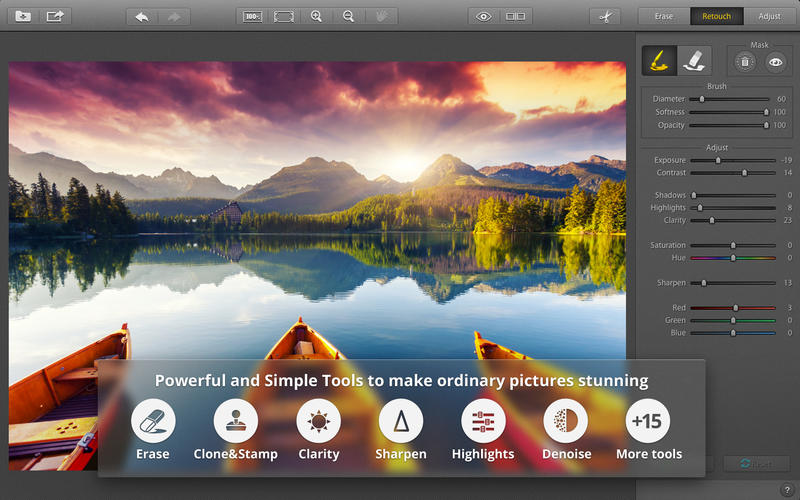Image resolution: width=800 pixels, height=500 pixels.
Task: Click the Erase eraser icon in the banner
Action: tap(153, 421)
